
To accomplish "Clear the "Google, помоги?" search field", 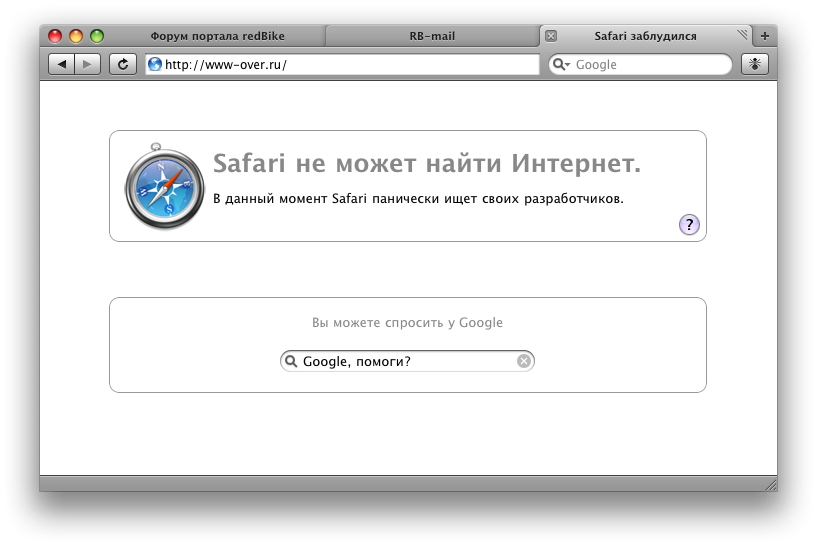I will [x=524, y=361].
